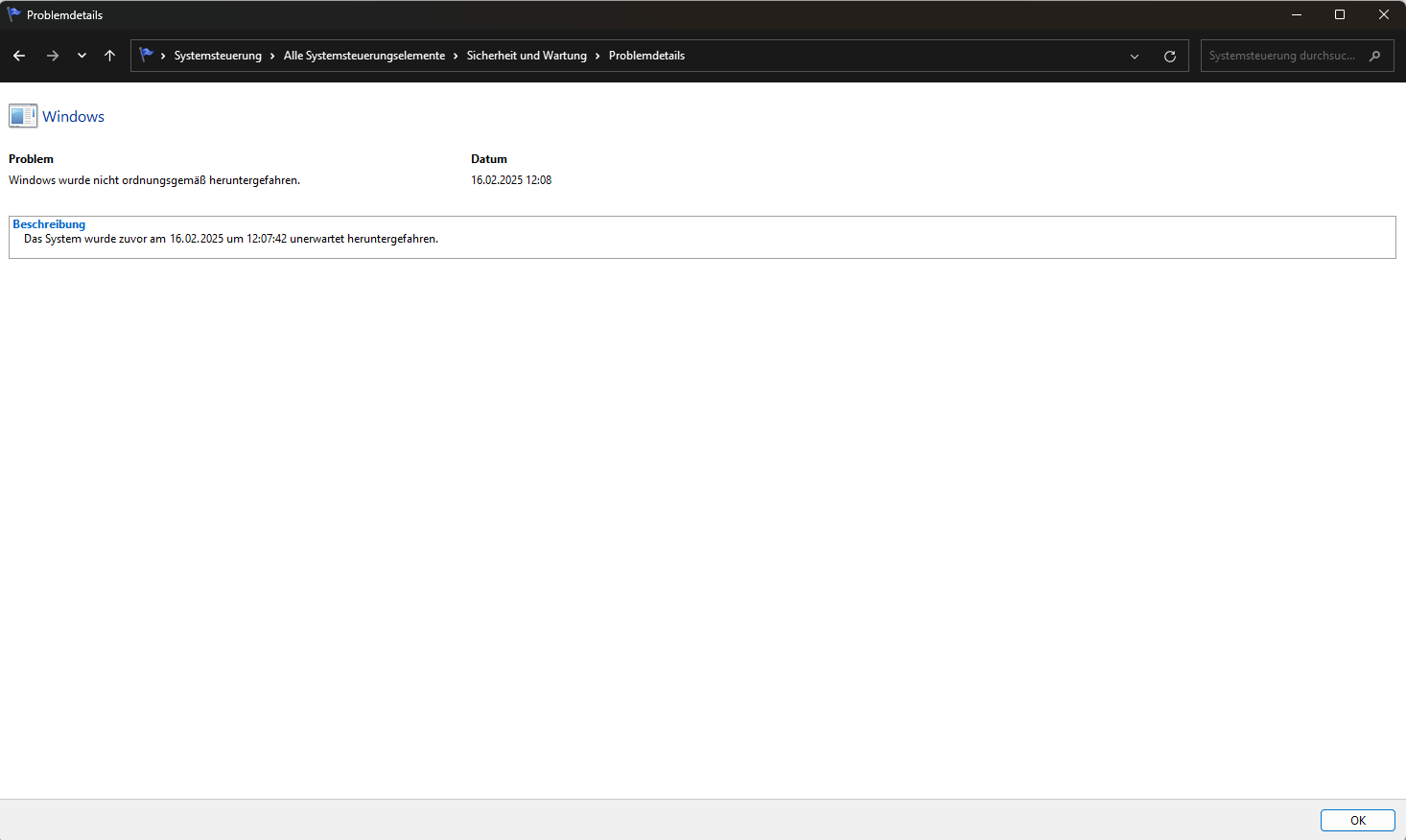Image resolution: width=1406 pixels, height=840 pixels.
Task: Click the Datum column label
Action: 489,159
